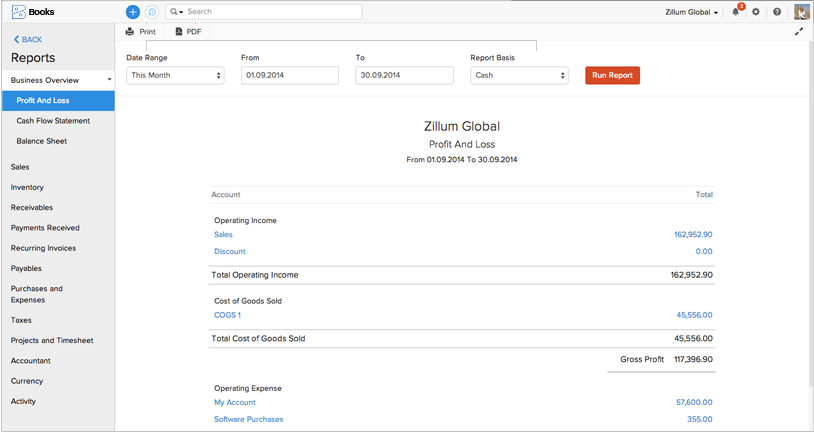The width and height of the screenshot is (814, 433).
Task: Open the Balance Sheet report
Action: pyautogui.click(x=41, y=141)
